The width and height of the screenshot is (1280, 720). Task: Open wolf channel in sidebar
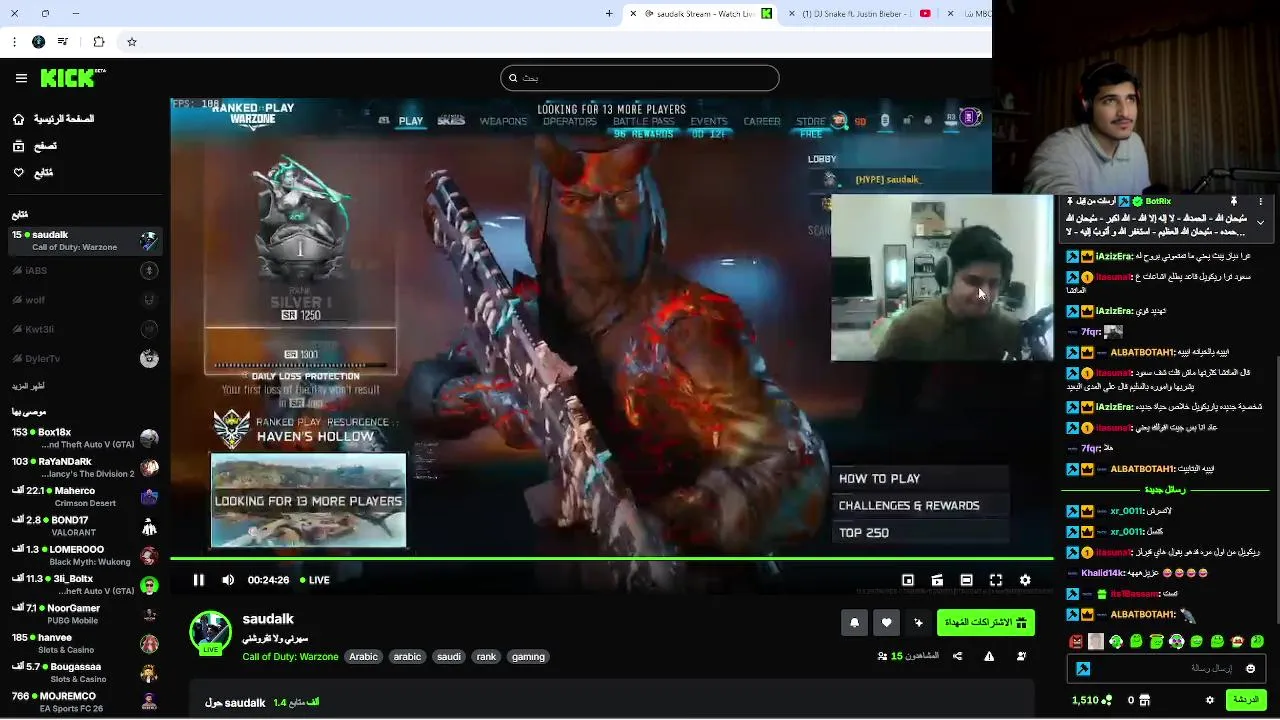tap(84, 300)
